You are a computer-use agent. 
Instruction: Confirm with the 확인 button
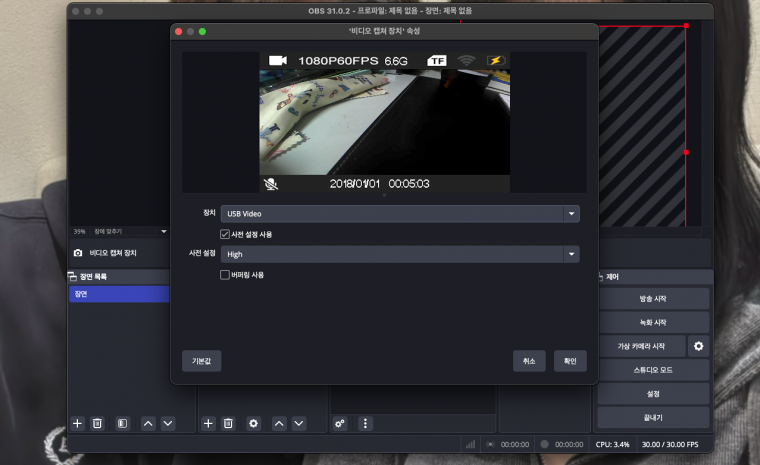point(570,361)
